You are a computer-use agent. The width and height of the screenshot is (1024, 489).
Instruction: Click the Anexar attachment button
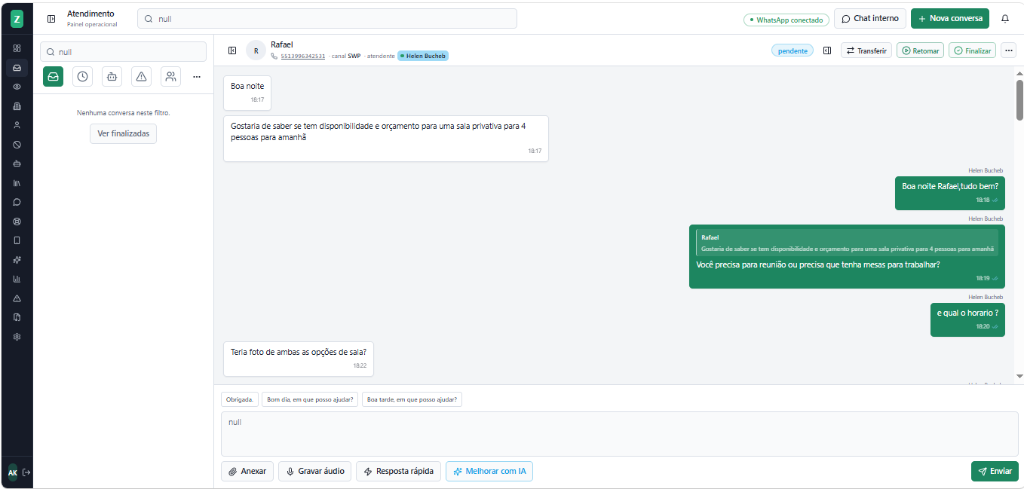pos(248,471)
